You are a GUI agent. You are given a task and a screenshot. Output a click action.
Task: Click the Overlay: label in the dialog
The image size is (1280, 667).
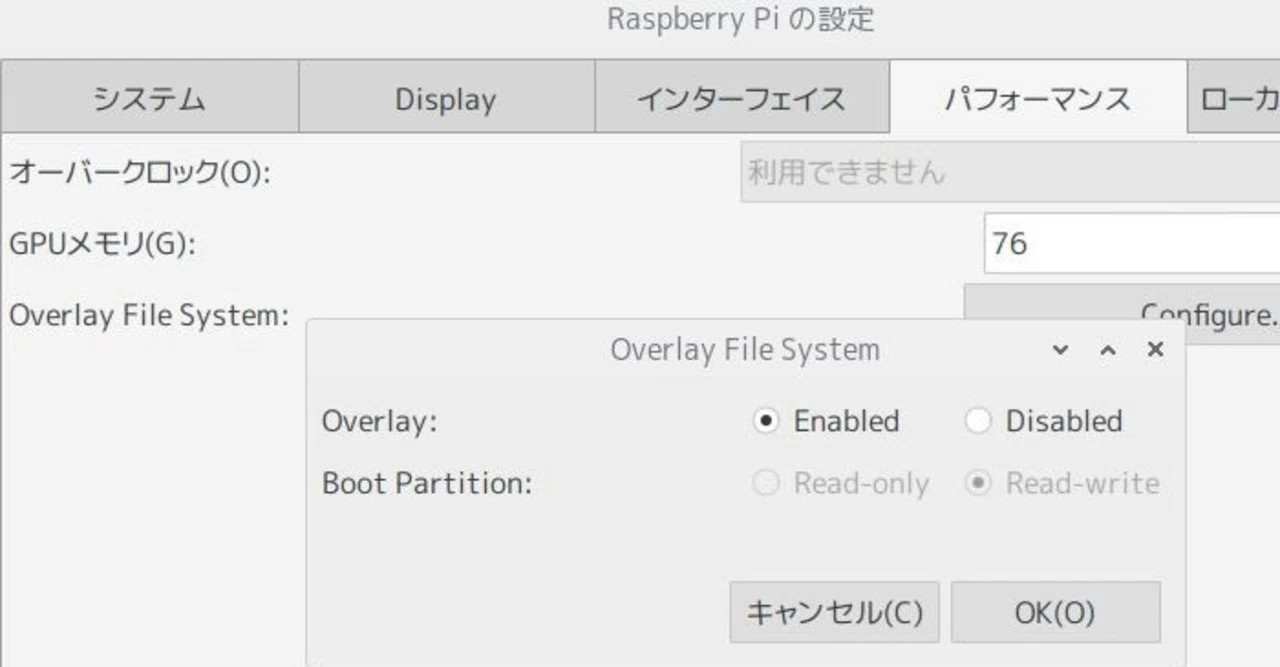tap(380, 421)
